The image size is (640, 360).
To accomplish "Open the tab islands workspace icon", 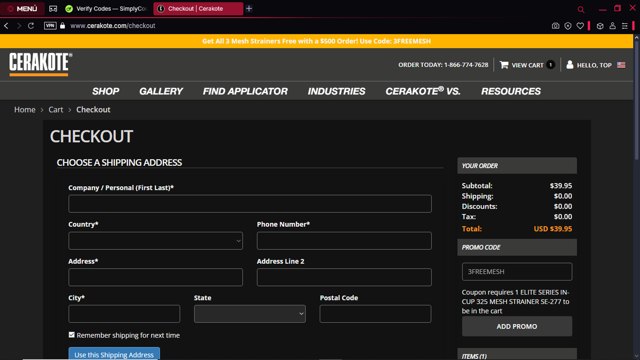I will (53, 9).
